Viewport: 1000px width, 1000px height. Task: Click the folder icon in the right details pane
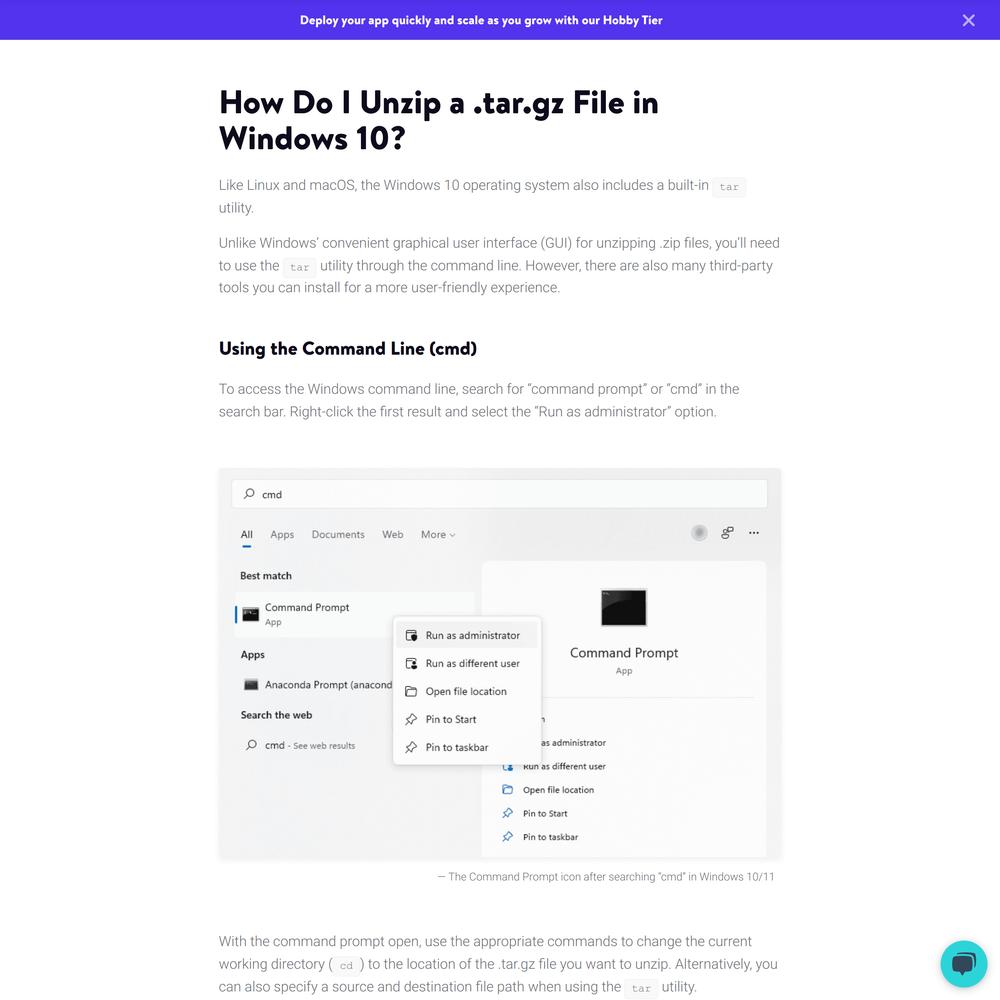click(508, 790)
